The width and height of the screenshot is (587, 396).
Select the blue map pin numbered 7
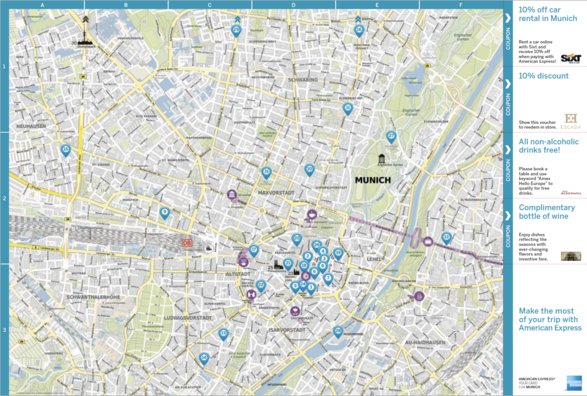328,279
